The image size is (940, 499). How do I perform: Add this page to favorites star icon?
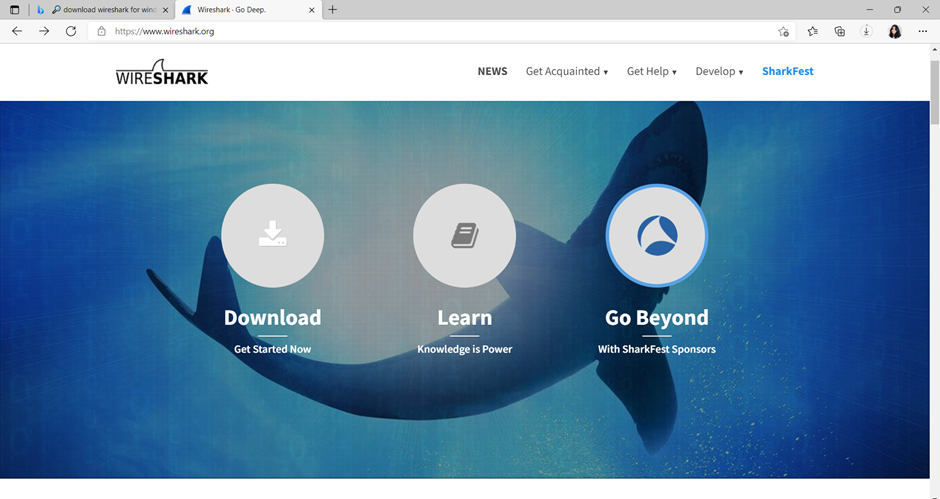(783, 31)
